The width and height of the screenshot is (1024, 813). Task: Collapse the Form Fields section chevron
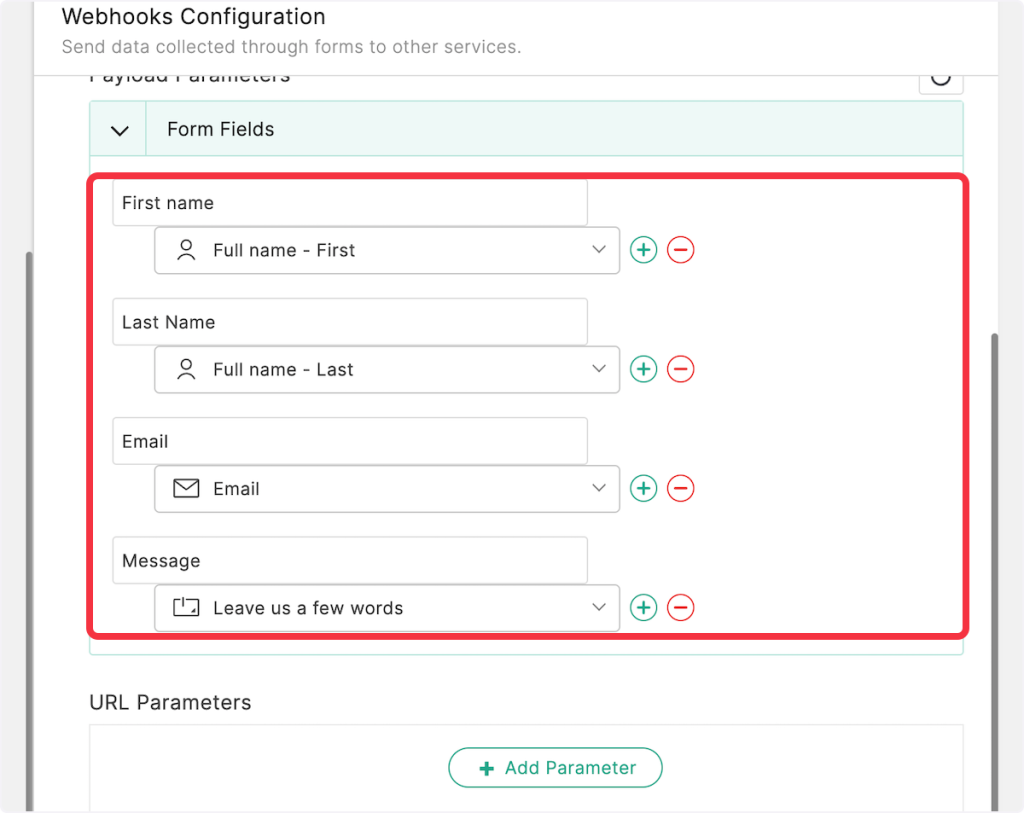[x=119, y=130]
